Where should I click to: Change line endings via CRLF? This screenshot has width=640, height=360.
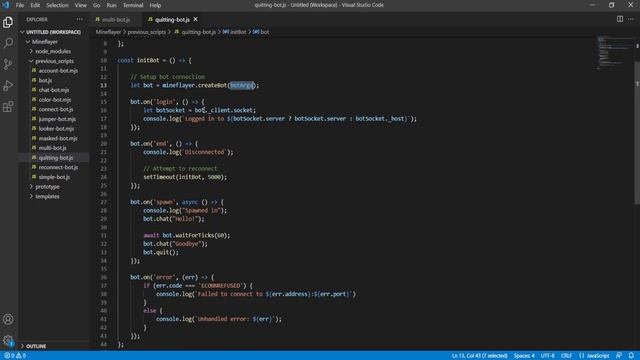click(x=566, y=356)
